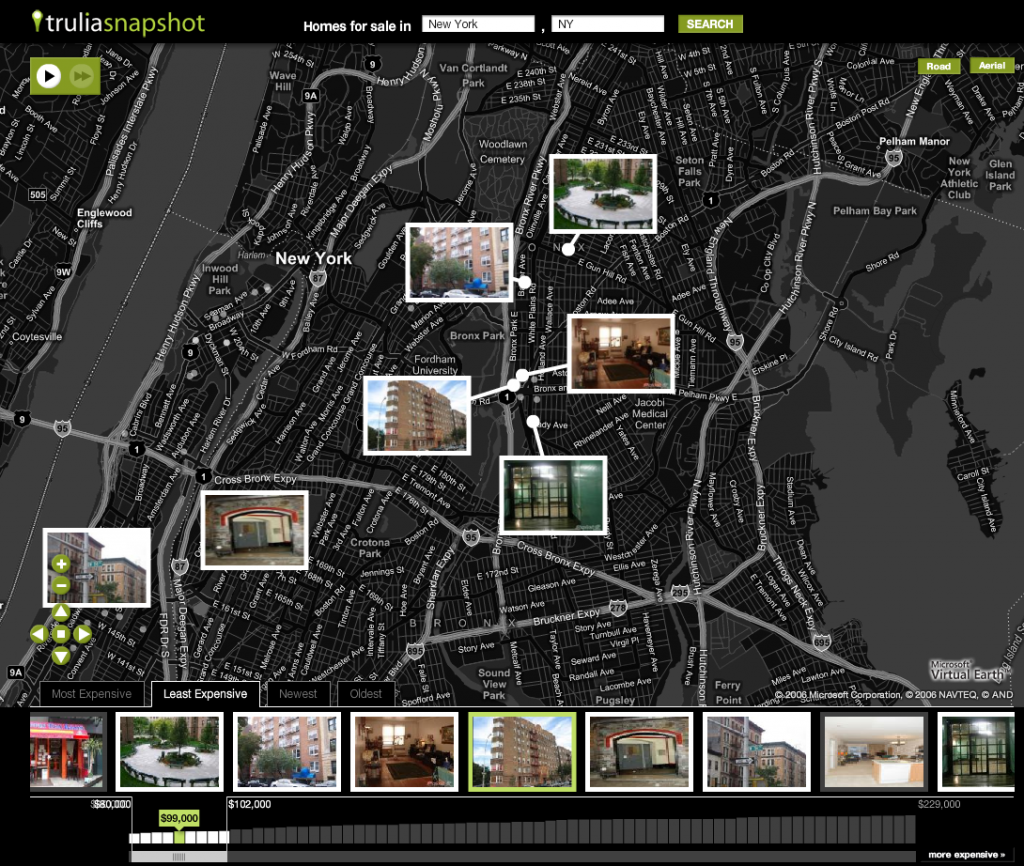Select the Least Expensive tab

pyautogui.click(x=205, y=694)
